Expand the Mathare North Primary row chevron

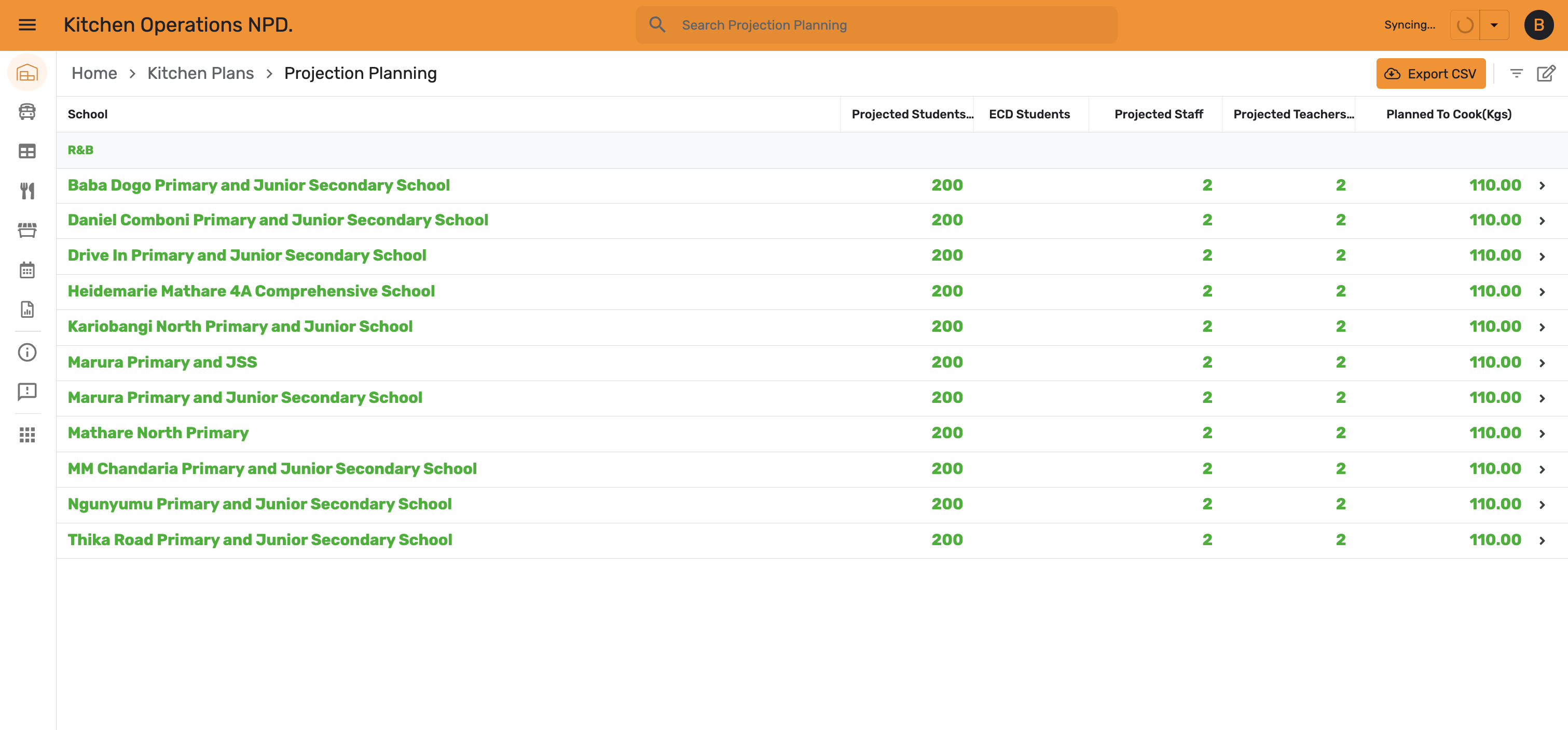[1542, 434]
